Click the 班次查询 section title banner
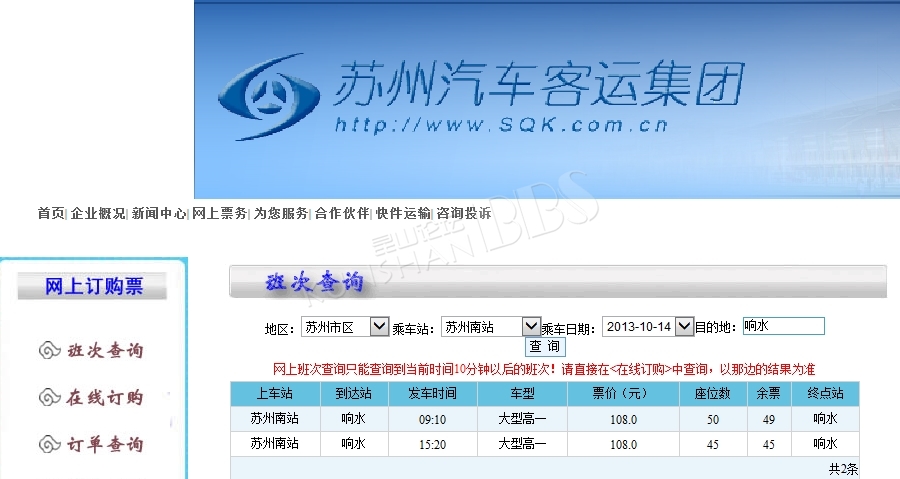 pos(558,282)
